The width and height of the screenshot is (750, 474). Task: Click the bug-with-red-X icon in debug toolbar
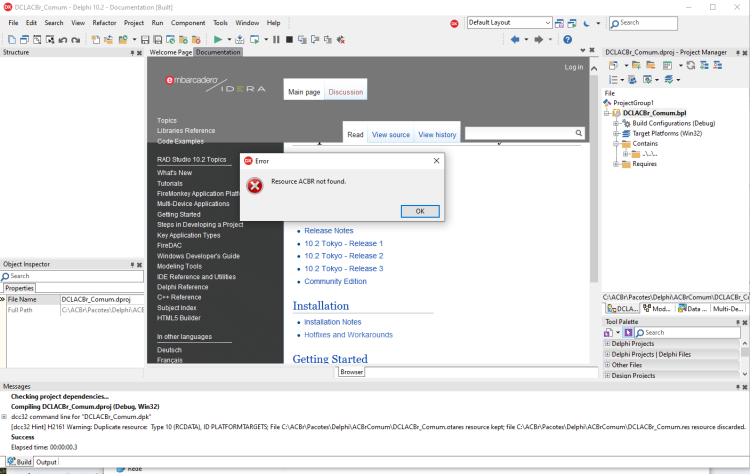click(341, 40)
